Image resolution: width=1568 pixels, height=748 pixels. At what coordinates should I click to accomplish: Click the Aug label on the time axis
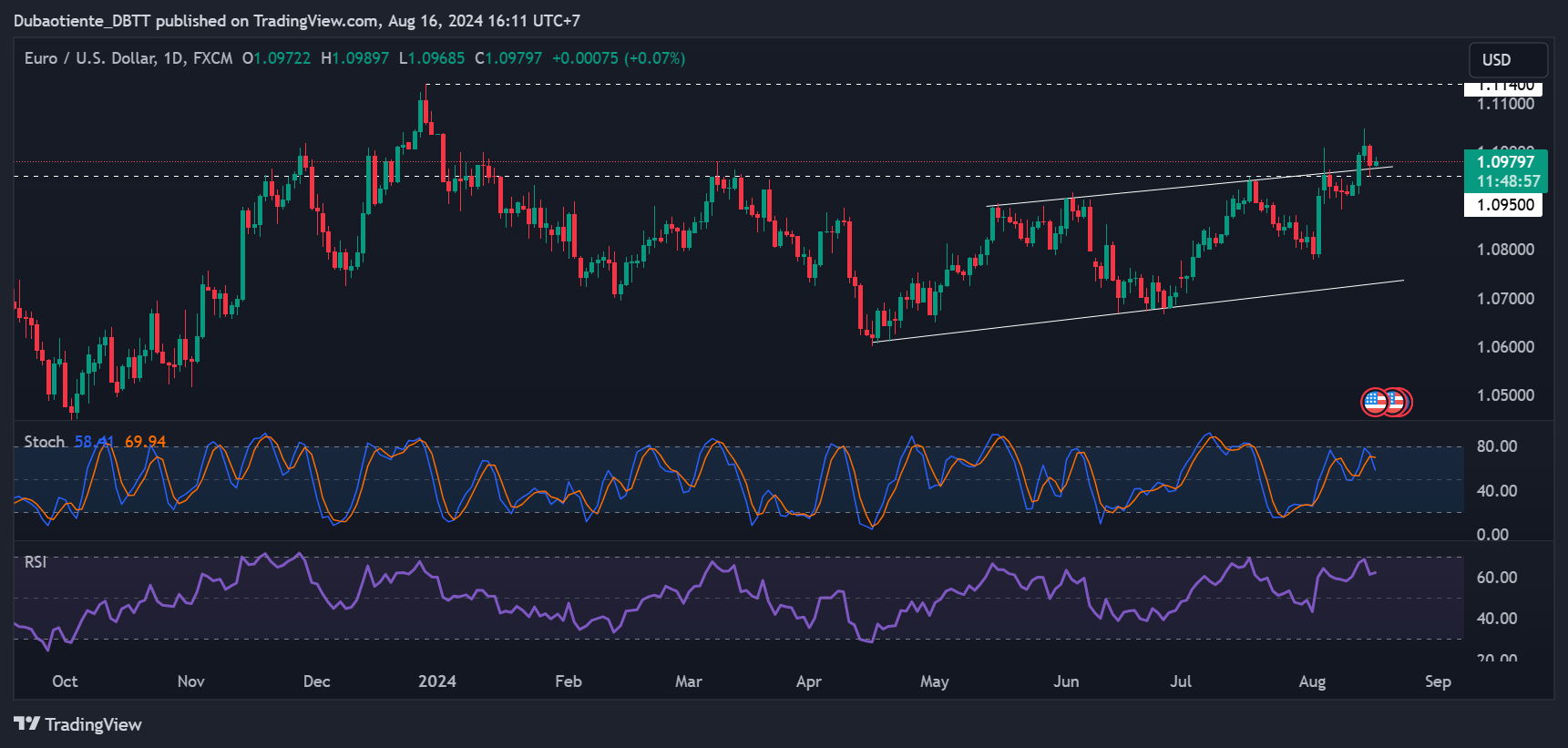[x=1311, y=681]
